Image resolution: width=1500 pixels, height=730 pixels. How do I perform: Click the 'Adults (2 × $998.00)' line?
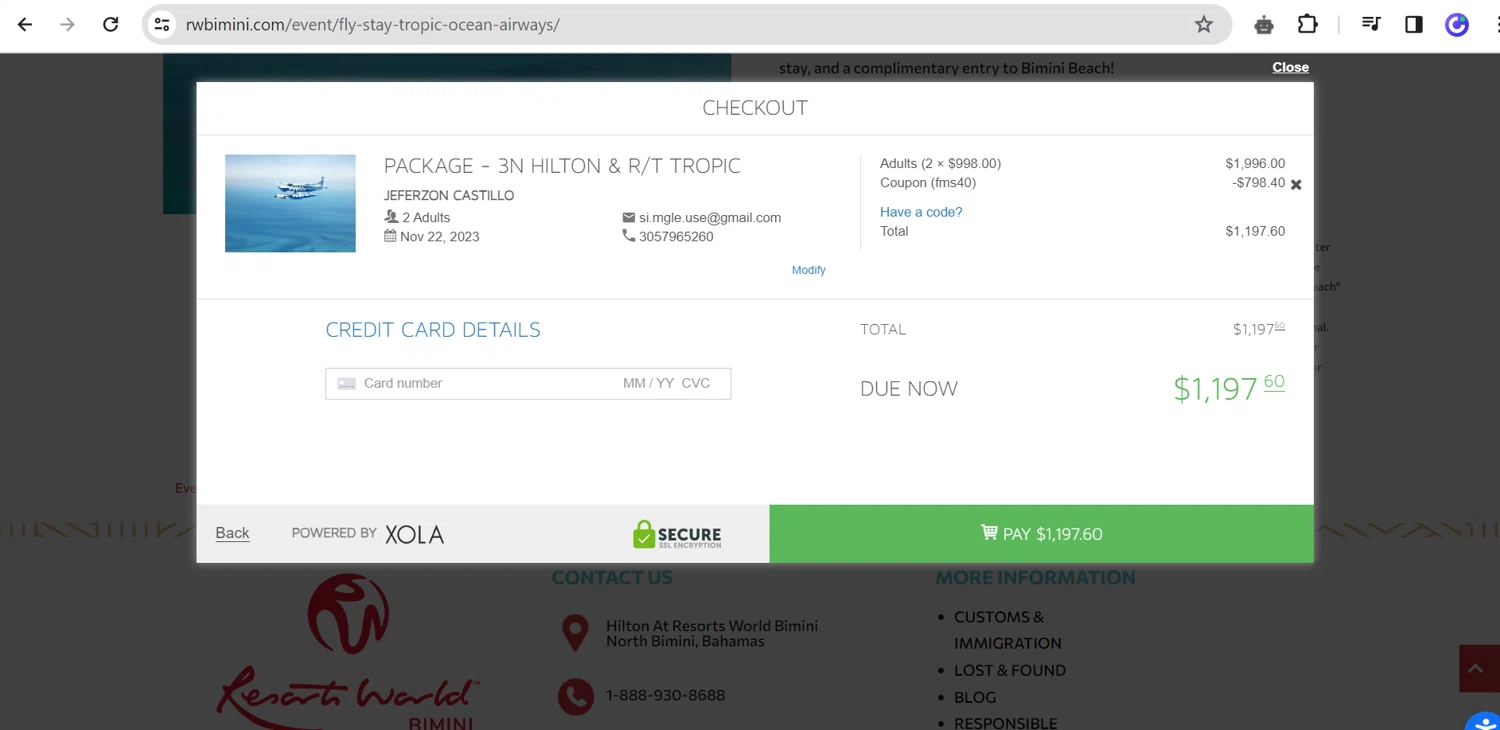[x=940, y=164]
